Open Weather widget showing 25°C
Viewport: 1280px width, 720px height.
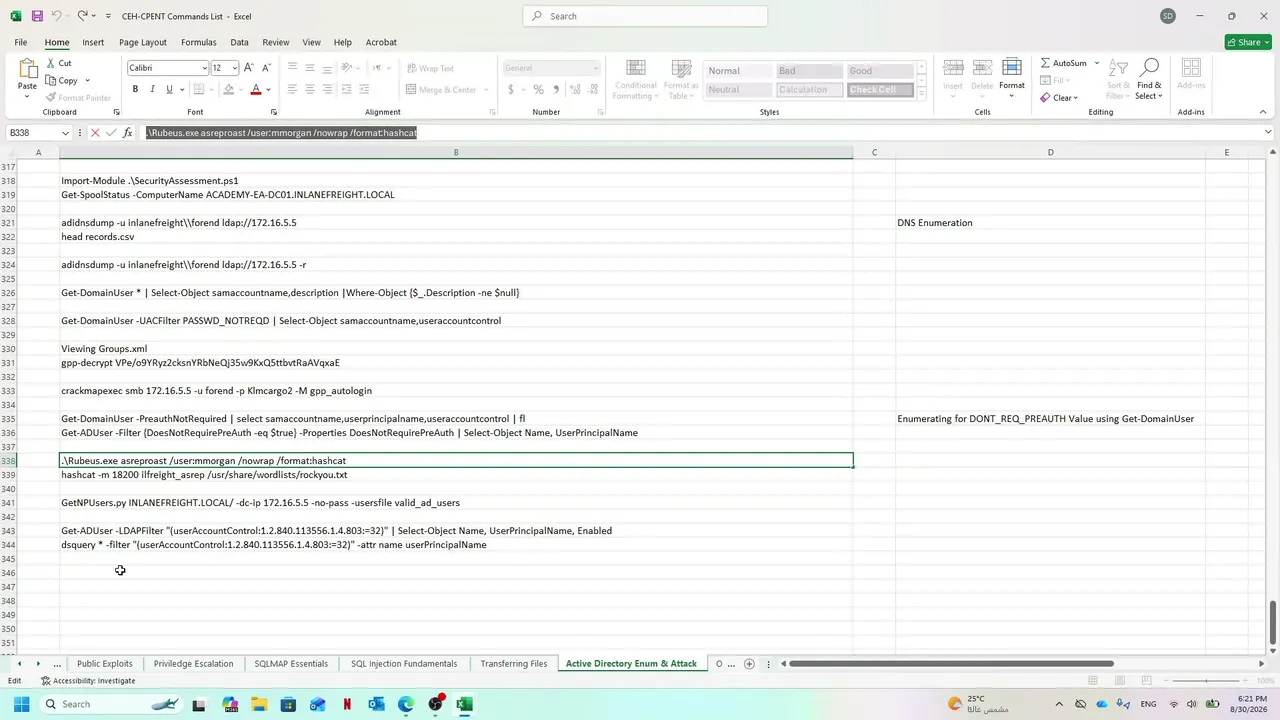[977, 704]
